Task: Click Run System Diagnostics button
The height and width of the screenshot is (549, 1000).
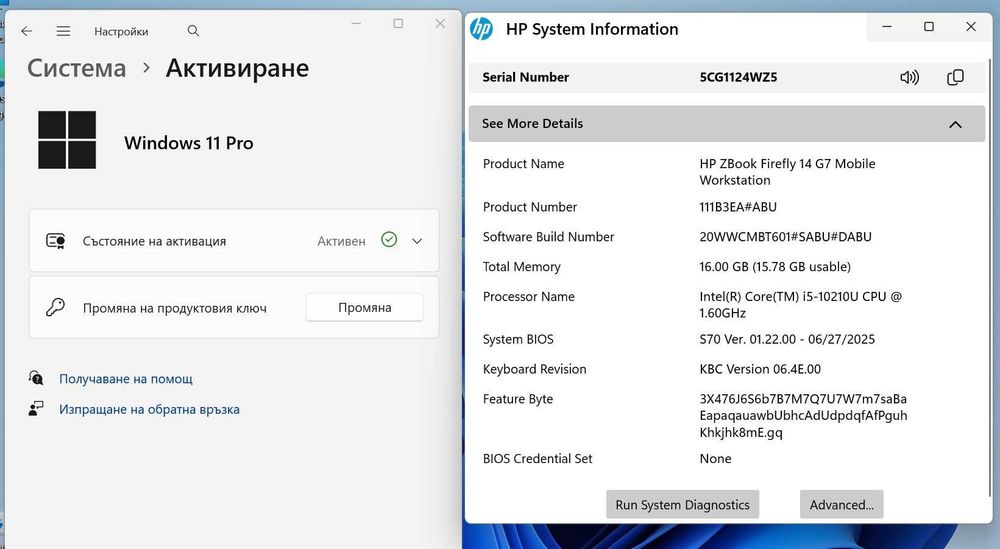Action: (x=682, y=504)
